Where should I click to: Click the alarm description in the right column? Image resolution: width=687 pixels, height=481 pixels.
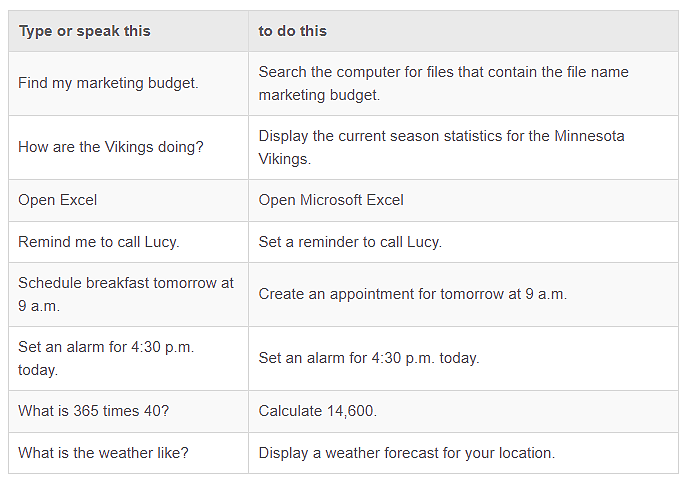pyautogui.click(x=463, y=358)
